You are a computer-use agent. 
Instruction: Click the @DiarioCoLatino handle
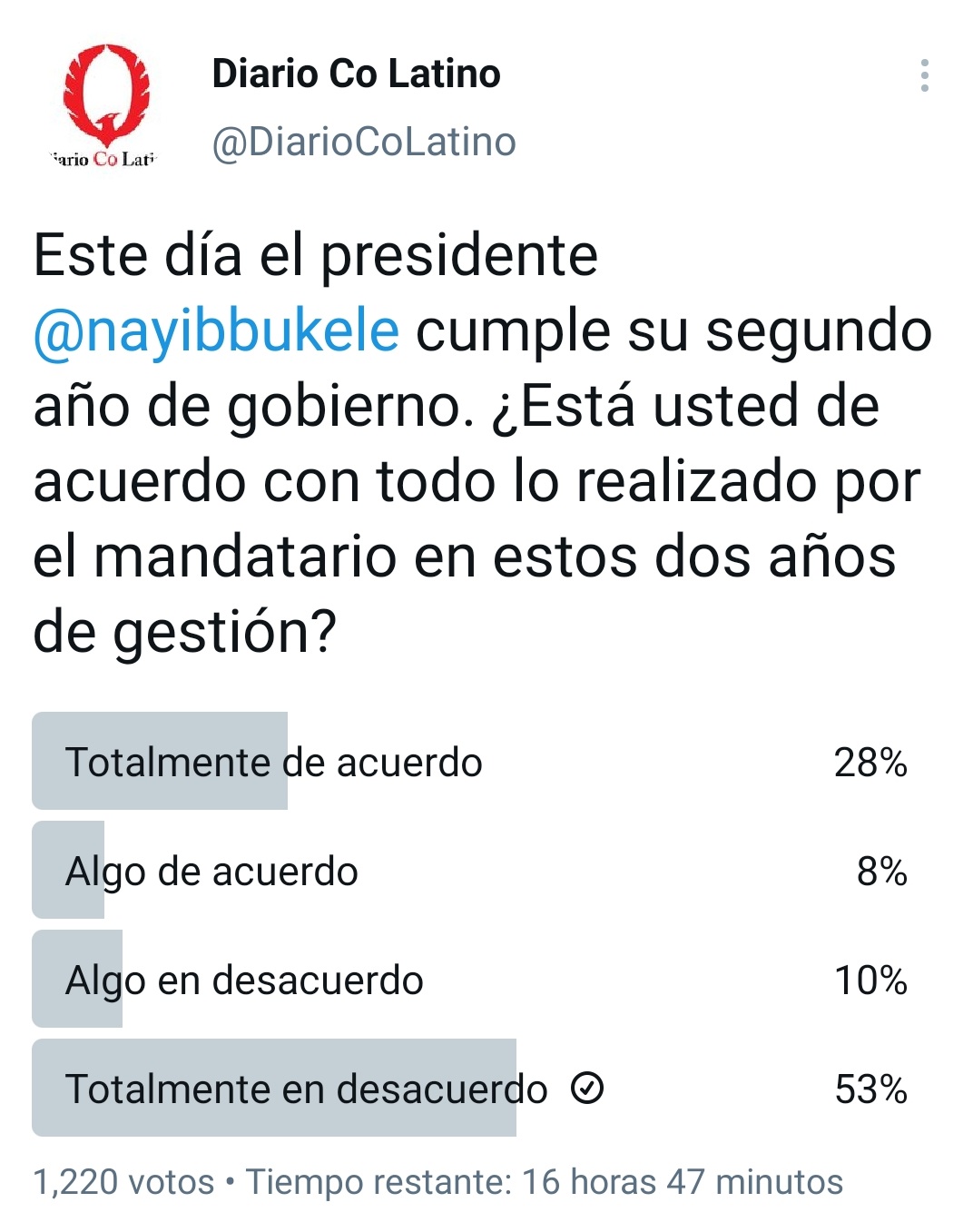364,142
